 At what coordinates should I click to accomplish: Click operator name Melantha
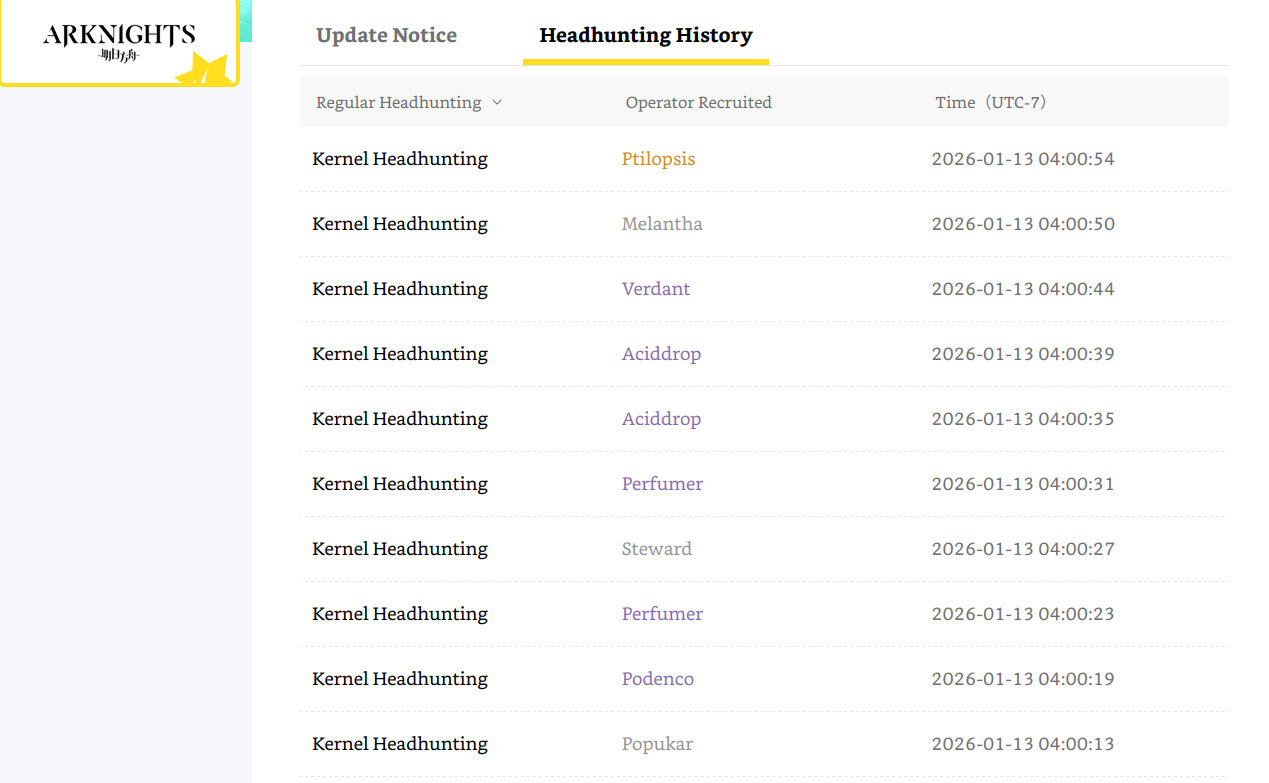pos(662,224)
